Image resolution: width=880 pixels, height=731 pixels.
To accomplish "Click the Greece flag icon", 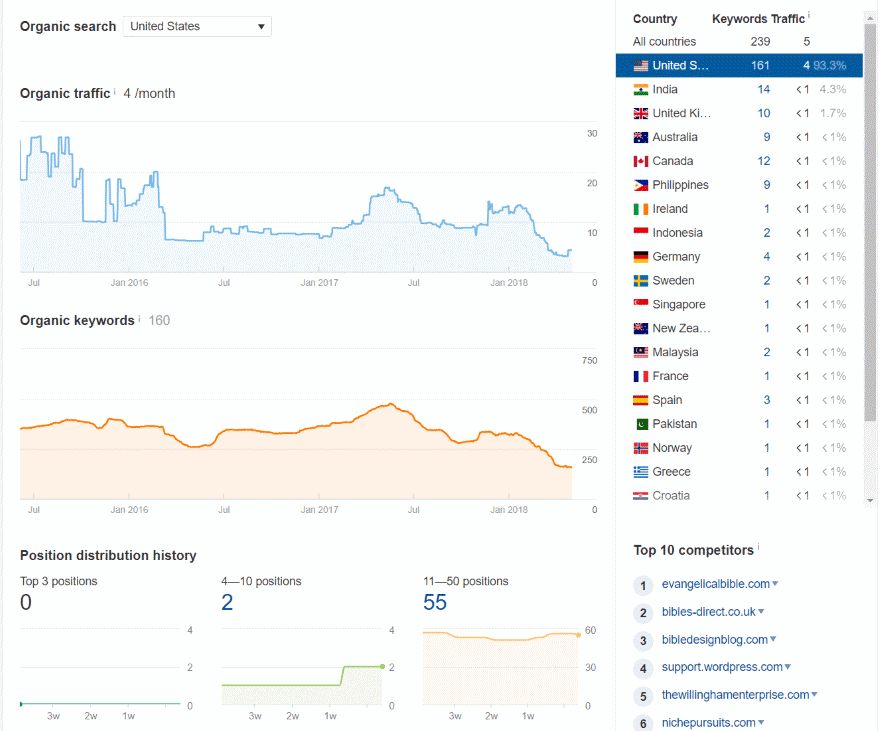I will [x=641, y=472].
